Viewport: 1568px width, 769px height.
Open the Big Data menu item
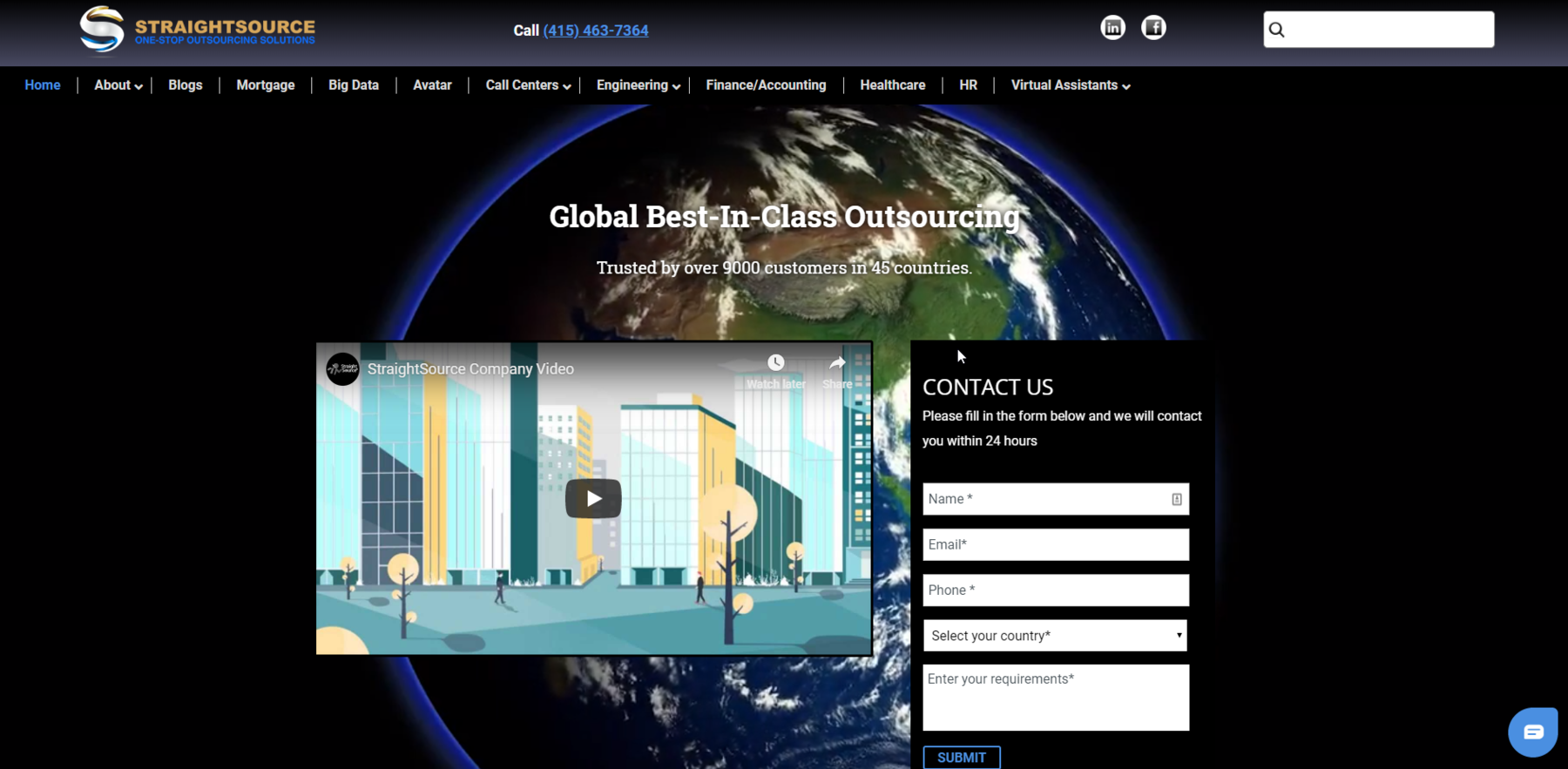354,85
